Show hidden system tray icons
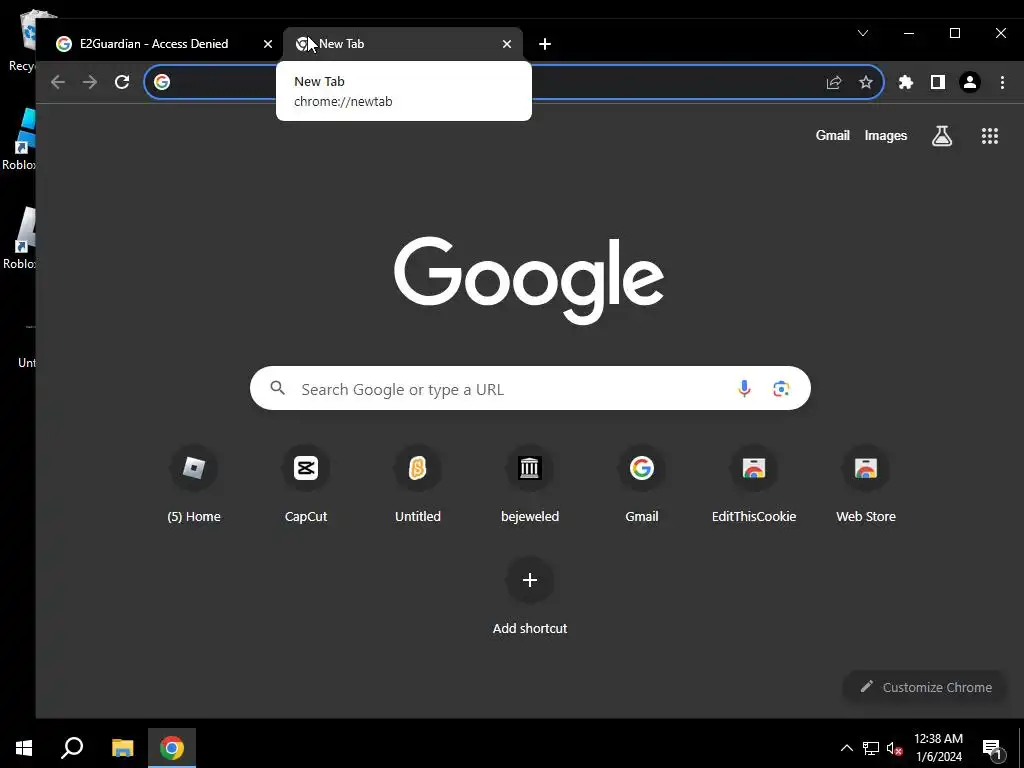Image resolution: width=1024 pixels, height=768 pixels. (846, 748)
